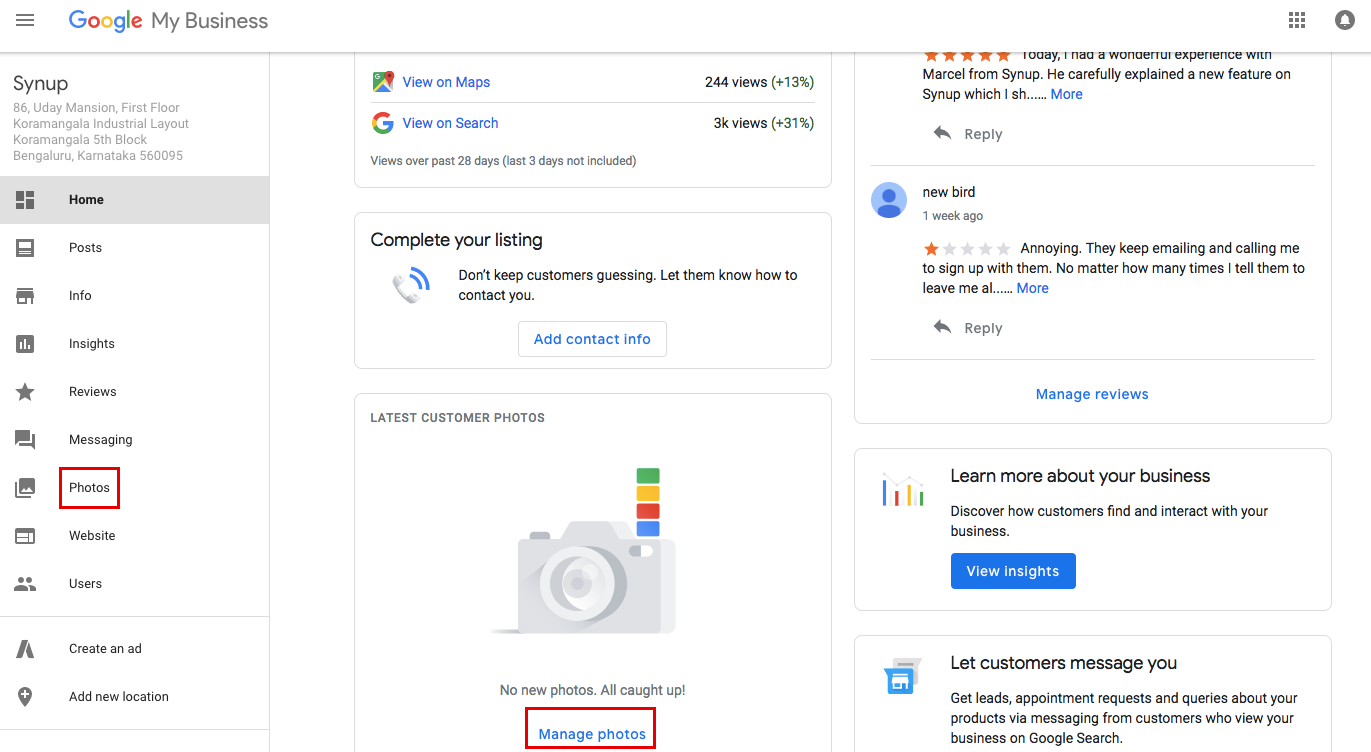Click 'Learn more about your business' heading

click(x=1080, y=476)
